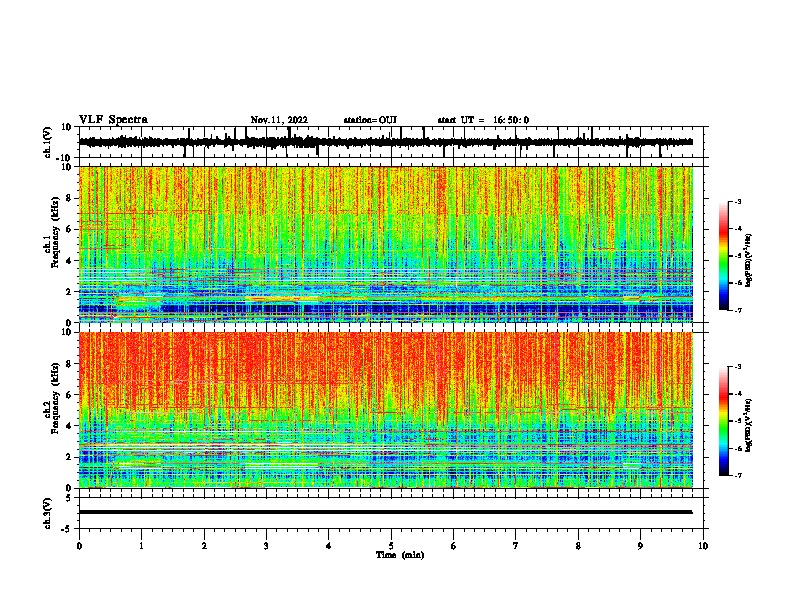Click the time axis tick label '8'
Screen dimensions: 792x612
coord(578,546)
